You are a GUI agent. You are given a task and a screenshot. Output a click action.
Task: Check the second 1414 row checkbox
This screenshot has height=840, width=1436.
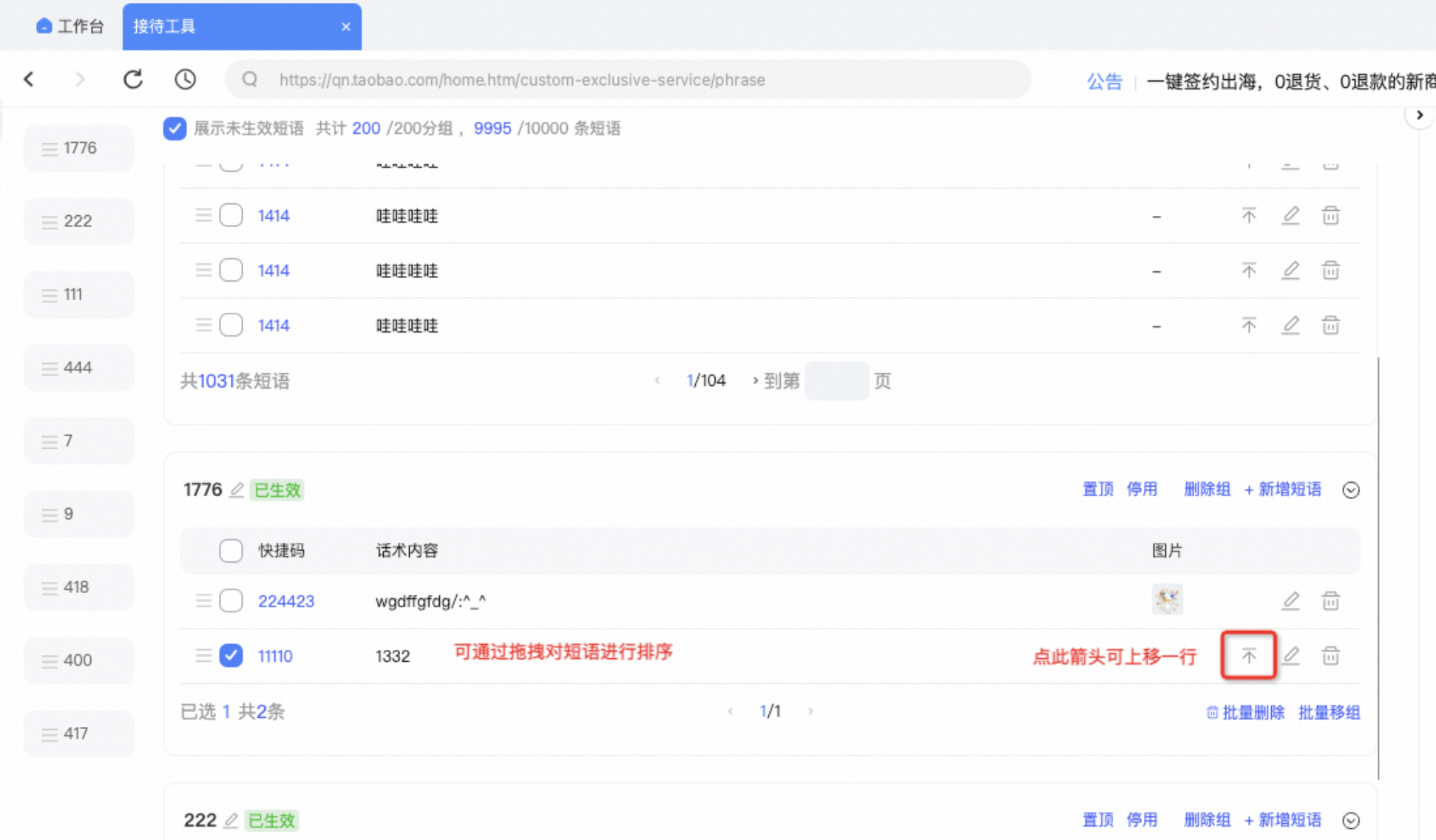click(231, 270)
